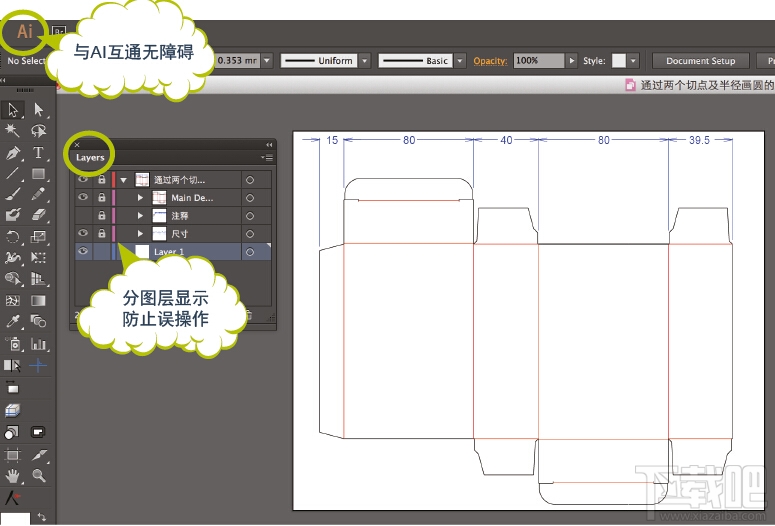Screen dimensions: 775x526
Task: Unlock the 尺寸 sublayer
Action: click(102, 233)
